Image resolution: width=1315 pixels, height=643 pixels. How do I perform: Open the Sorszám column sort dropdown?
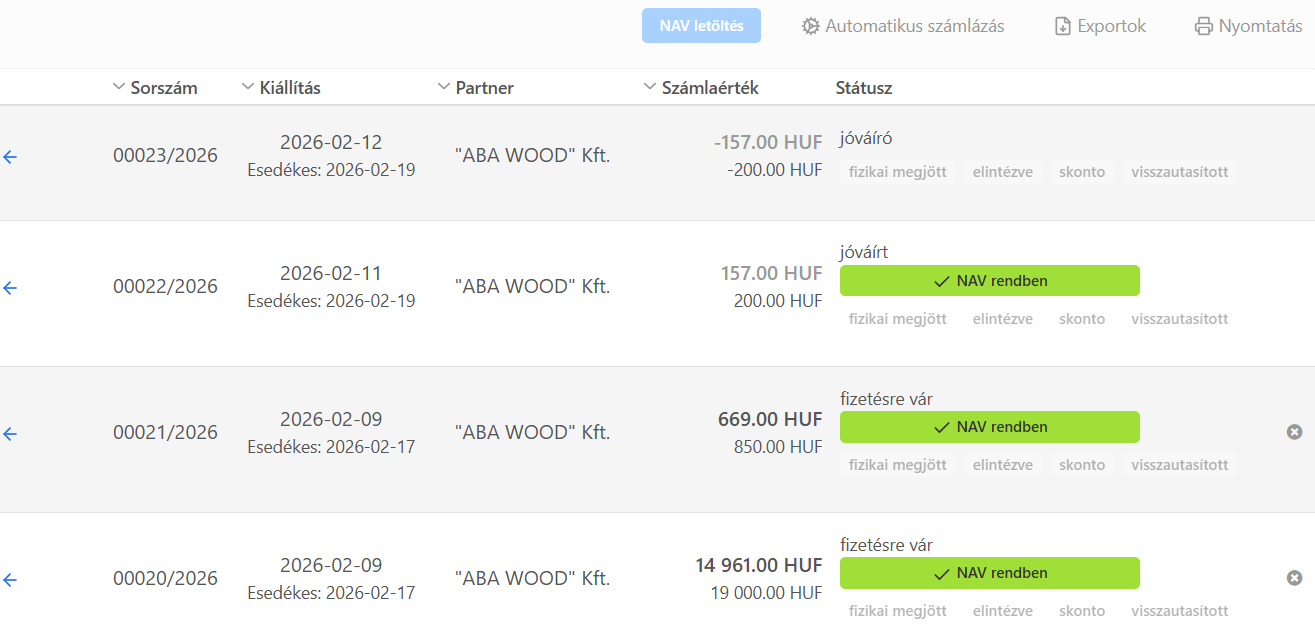click(x=120, y=87)
